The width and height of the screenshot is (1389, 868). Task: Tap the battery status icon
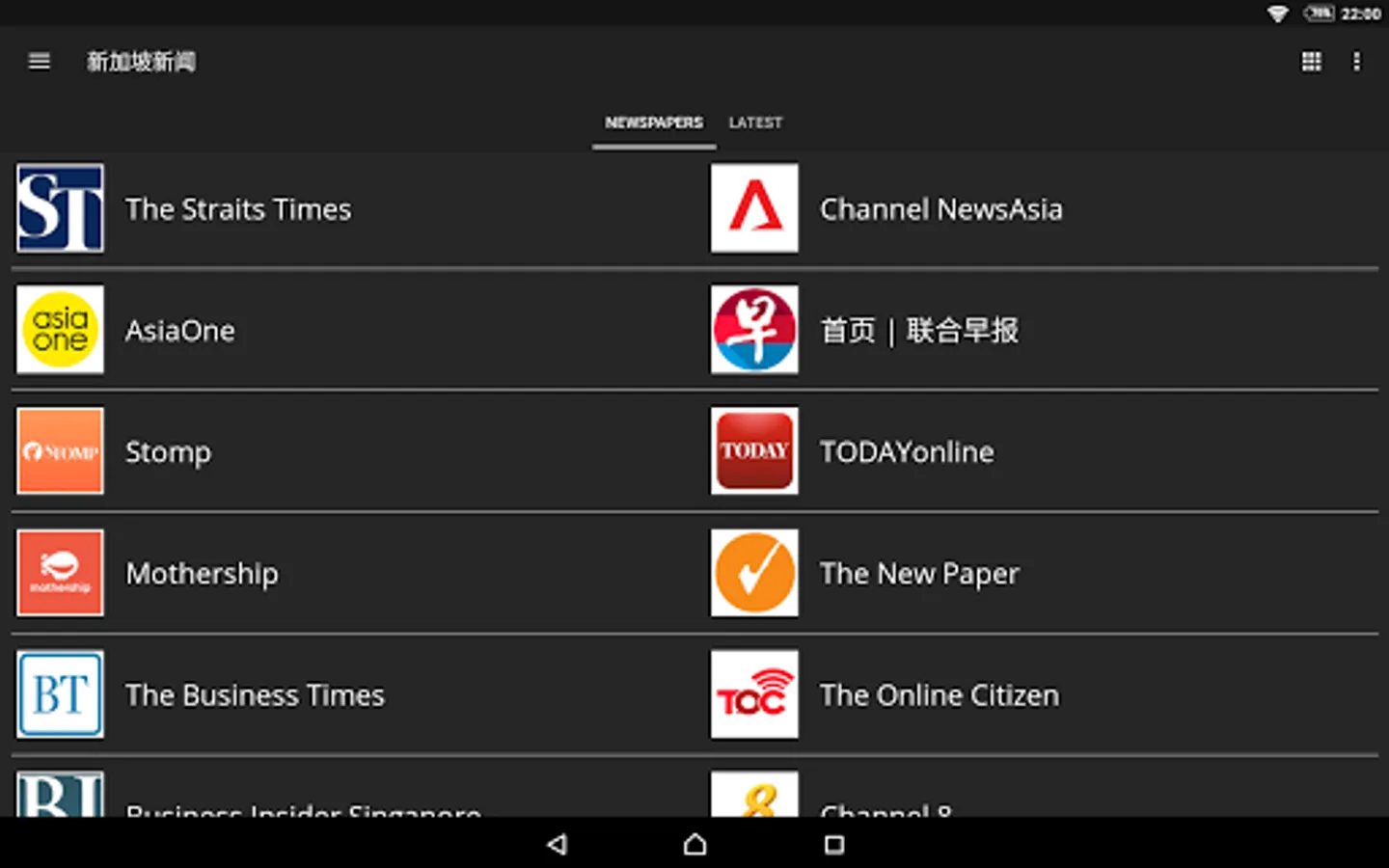[1319, 14]
